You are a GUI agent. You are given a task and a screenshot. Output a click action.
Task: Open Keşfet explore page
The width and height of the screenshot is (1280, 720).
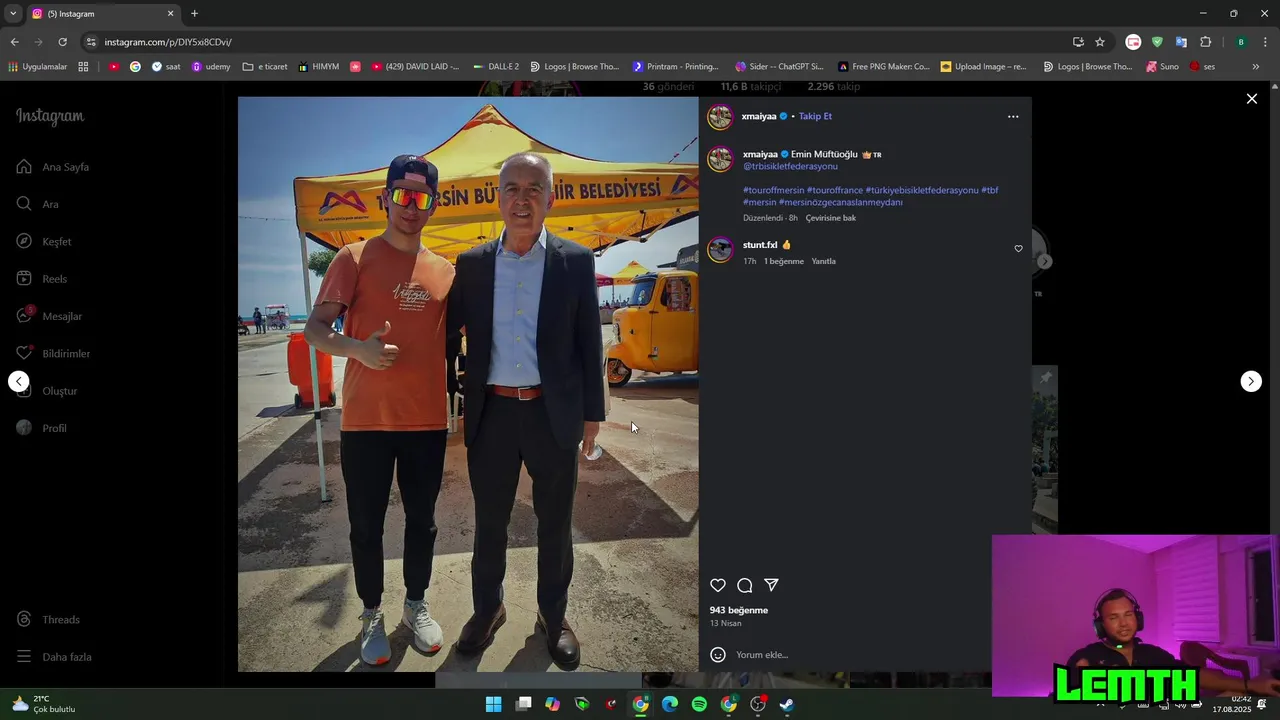click(x=44, y=241)
